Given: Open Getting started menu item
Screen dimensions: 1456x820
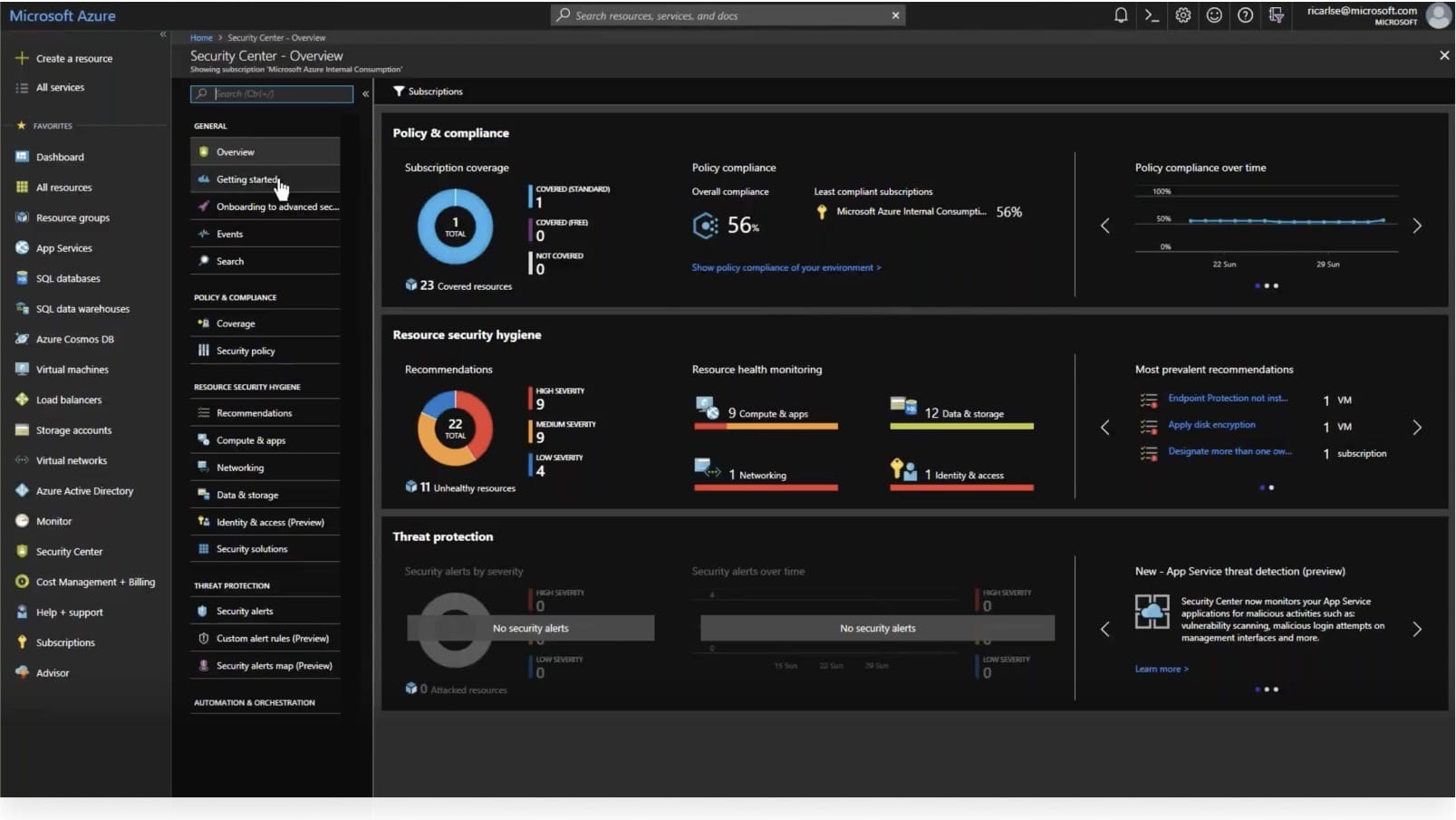Looking at the screenshot, I should (265, 179).
